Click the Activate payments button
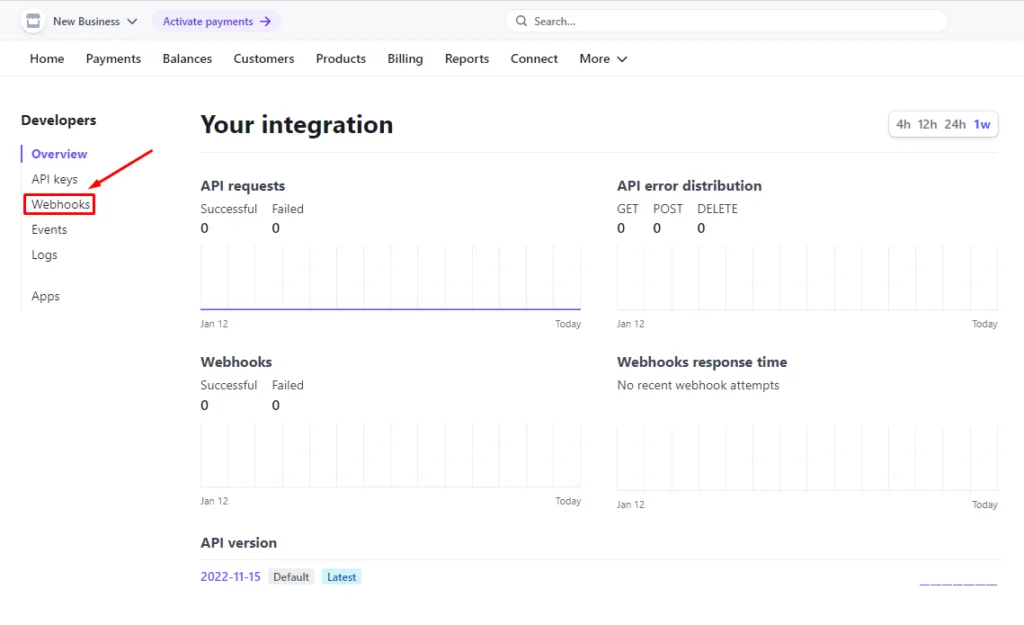1024x625 pixels. coord(216,22)
